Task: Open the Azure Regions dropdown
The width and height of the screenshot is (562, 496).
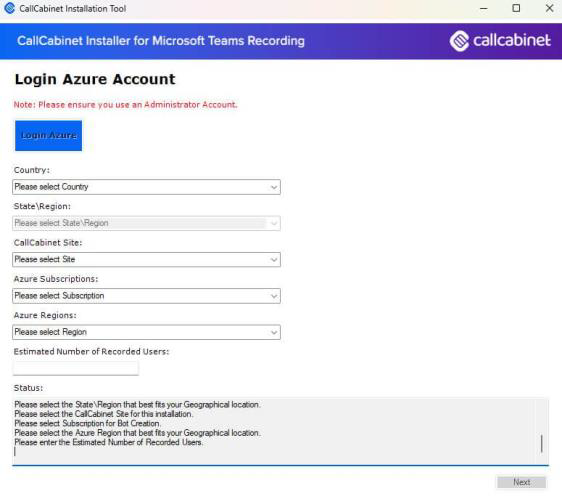Action: (146, 332)
